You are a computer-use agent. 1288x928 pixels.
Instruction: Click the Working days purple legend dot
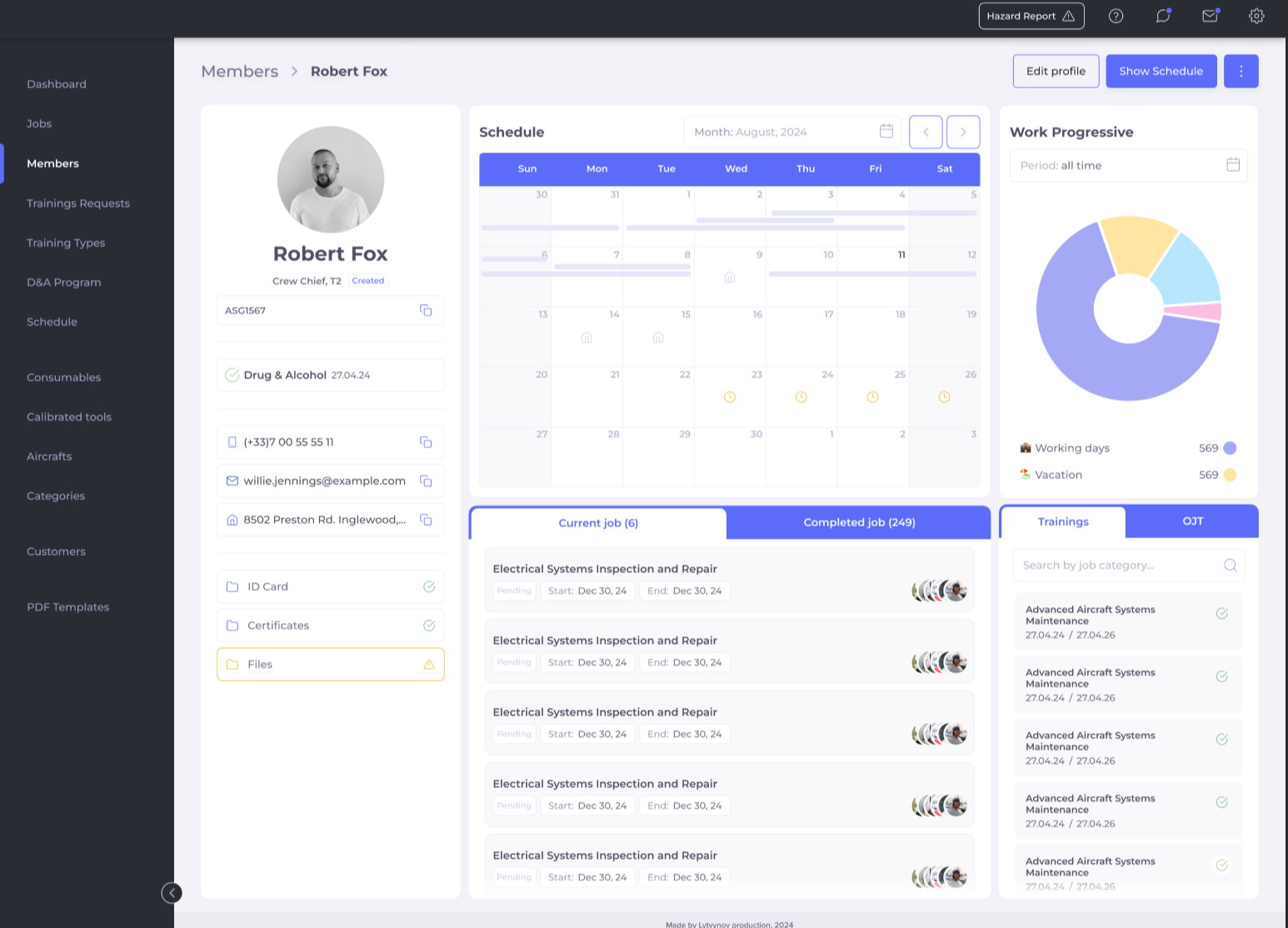[1230, 448]
